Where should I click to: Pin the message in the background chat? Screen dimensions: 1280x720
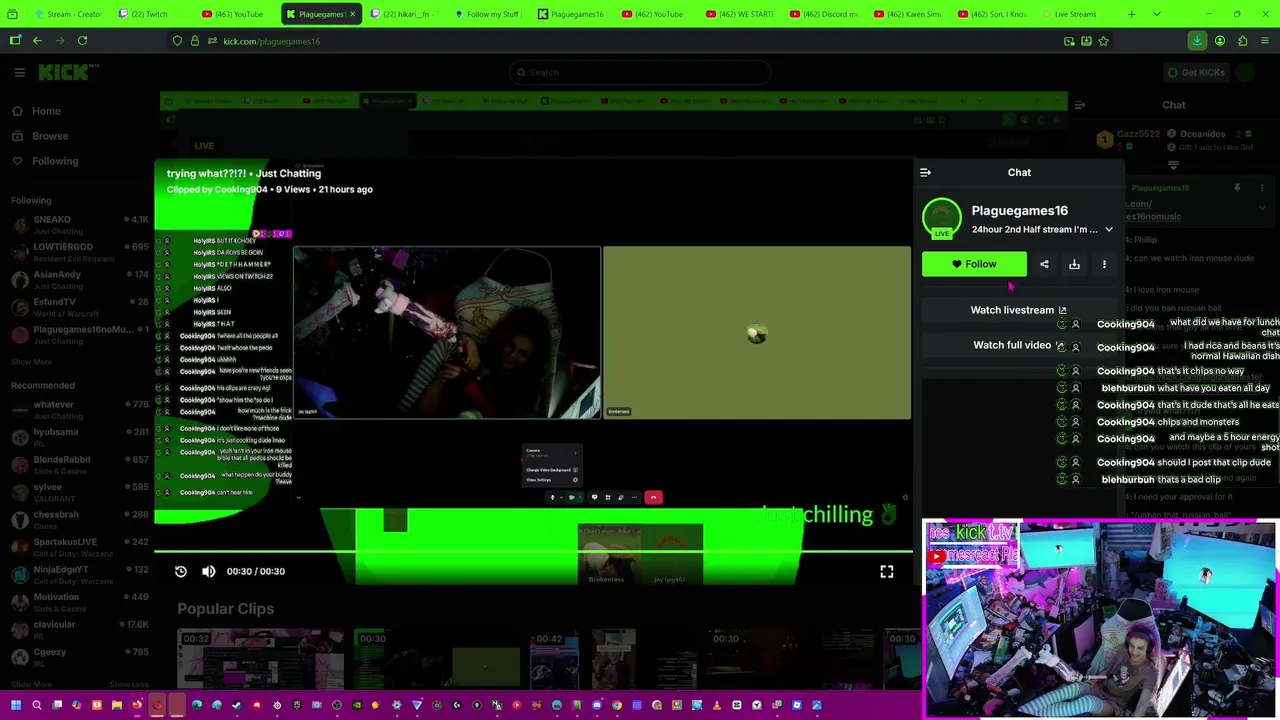click(x=1237, y=188)
